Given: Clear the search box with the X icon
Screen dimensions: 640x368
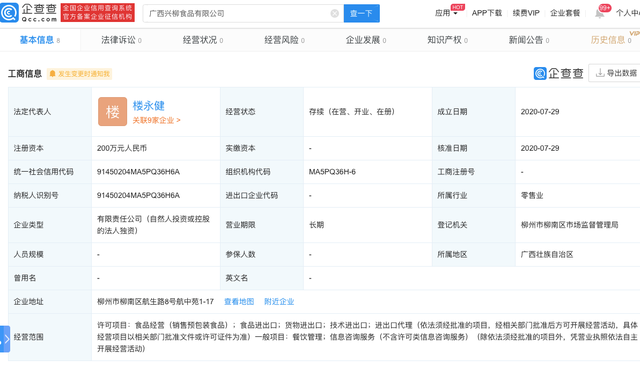Looking at the screenshot, I should coord(335,13).
